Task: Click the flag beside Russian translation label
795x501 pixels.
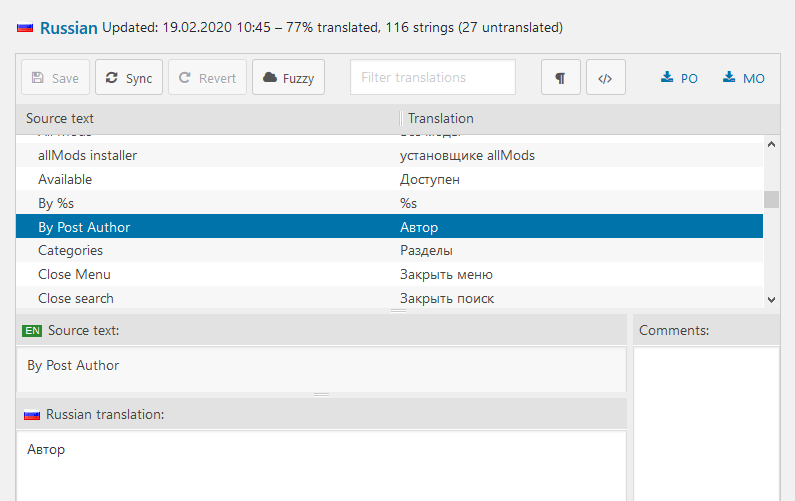Action: tap(32, 415)
